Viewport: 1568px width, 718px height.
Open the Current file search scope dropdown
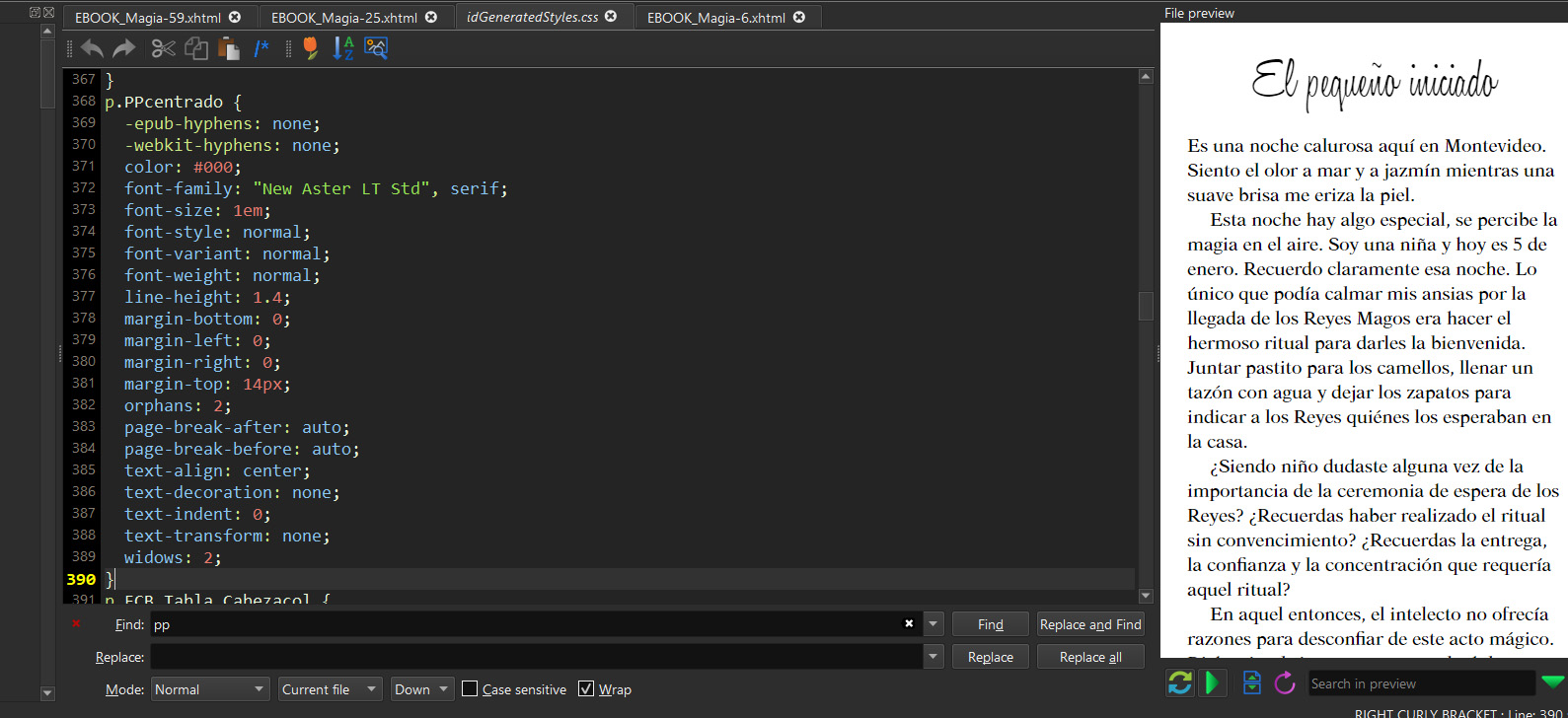coord(330,688)
